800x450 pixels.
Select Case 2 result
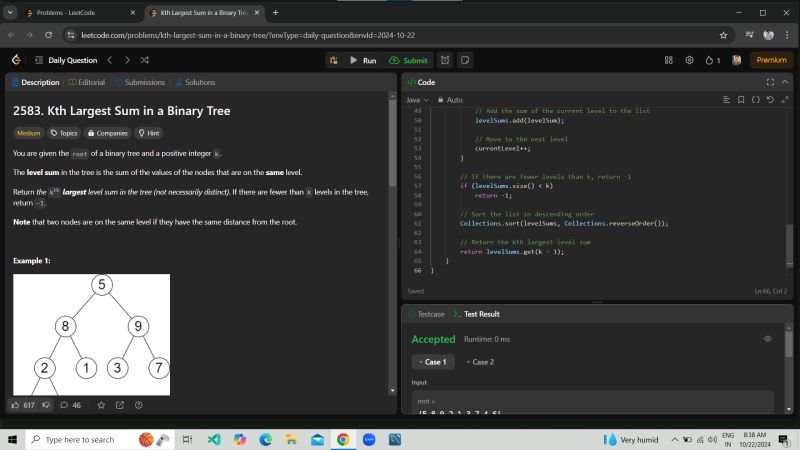tap(480, 362)
